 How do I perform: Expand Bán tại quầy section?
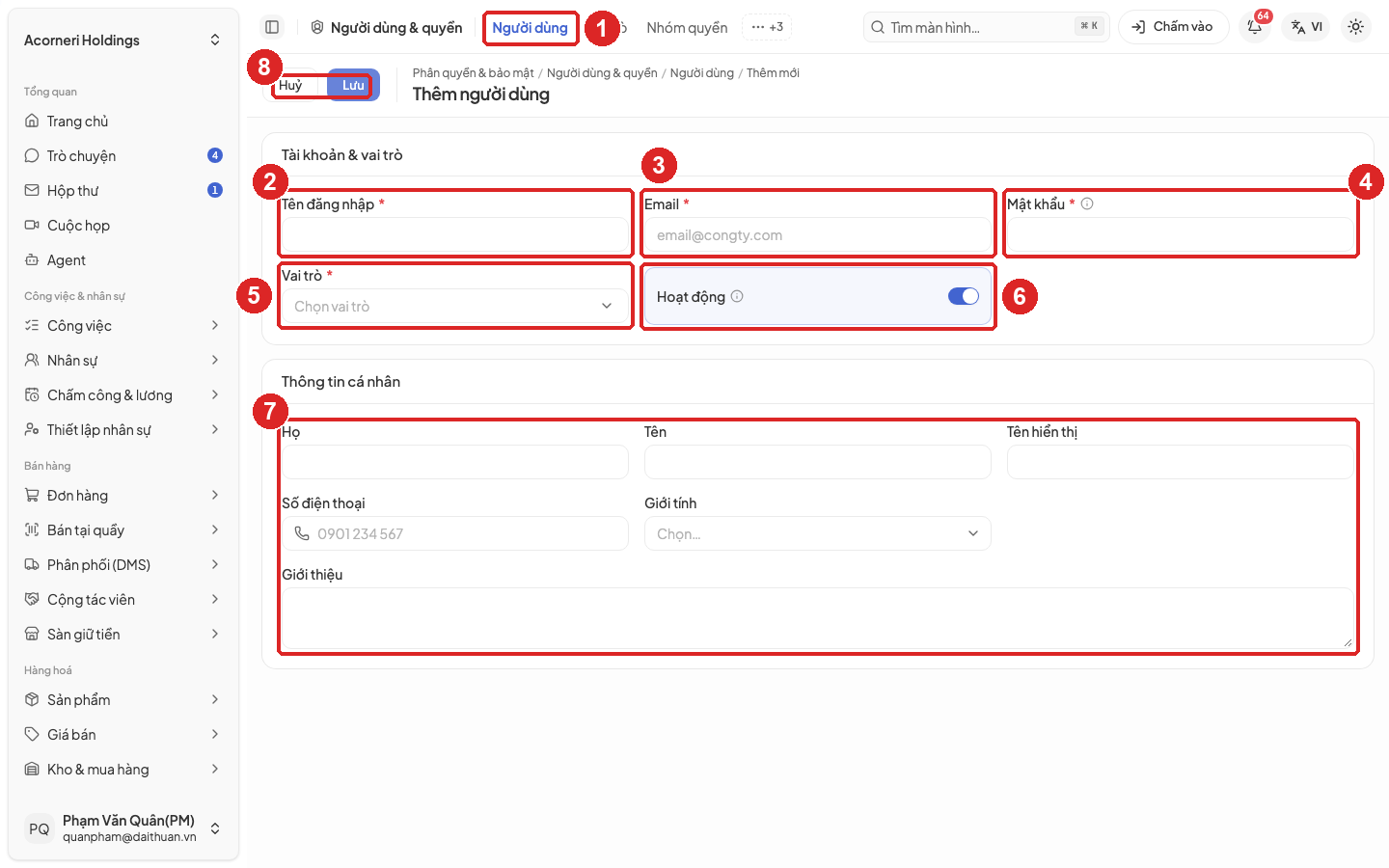[x=123, y=530]
